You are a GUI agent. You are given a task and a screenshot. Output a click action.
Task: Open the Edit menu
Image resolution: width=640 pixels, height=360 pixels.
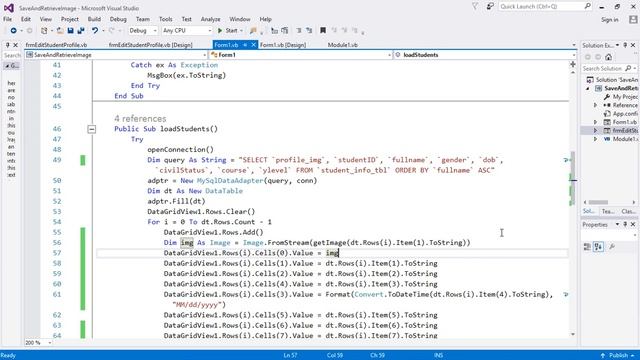point(26,19)
